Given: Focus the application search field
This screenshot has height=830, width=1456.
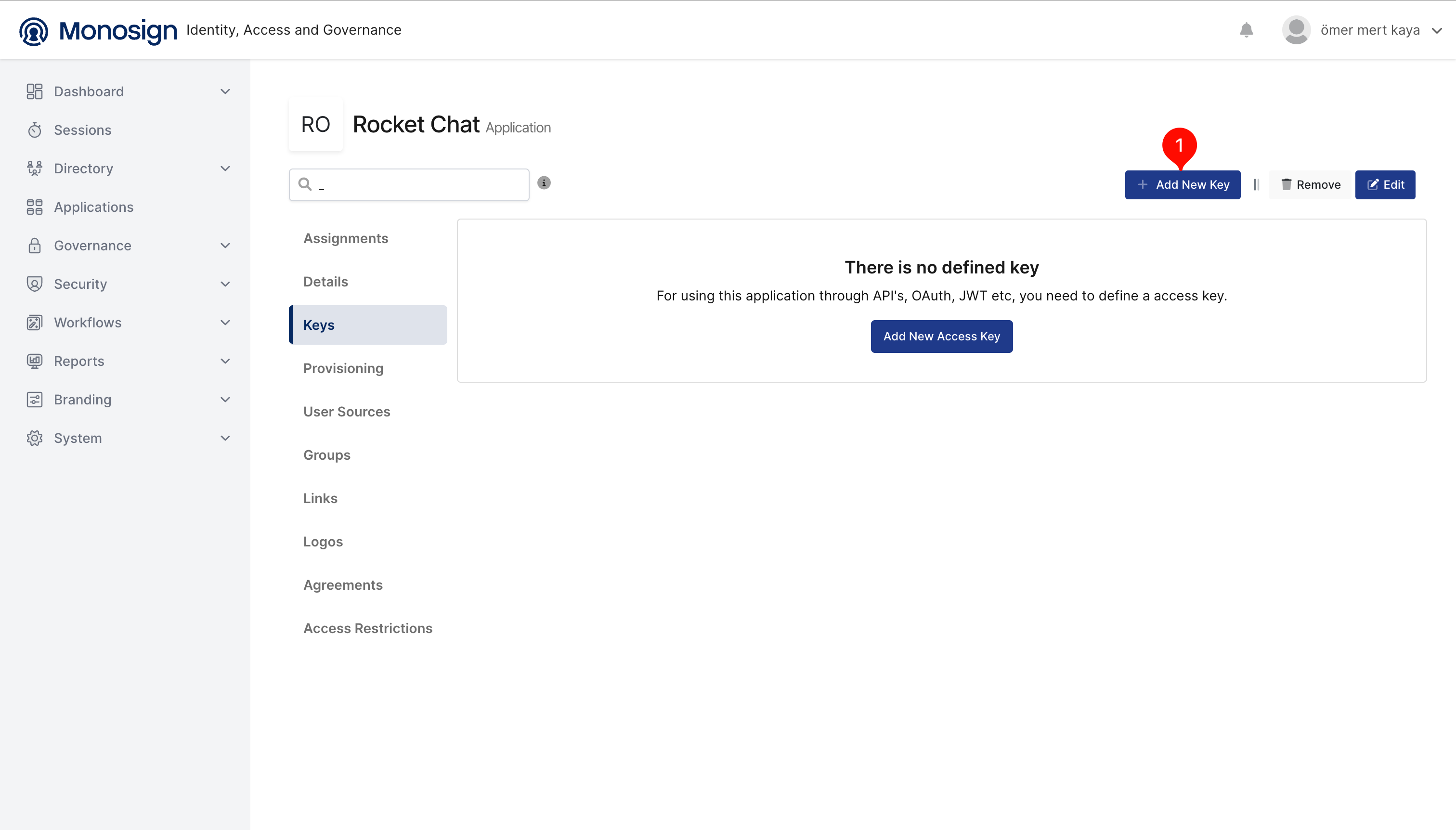Looking at the screenshot, I should (409, 185).
